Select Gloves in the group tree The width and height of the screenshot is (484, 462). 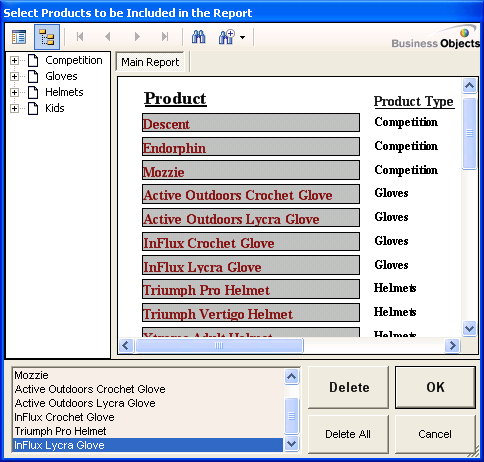click(x=61, y=76)
